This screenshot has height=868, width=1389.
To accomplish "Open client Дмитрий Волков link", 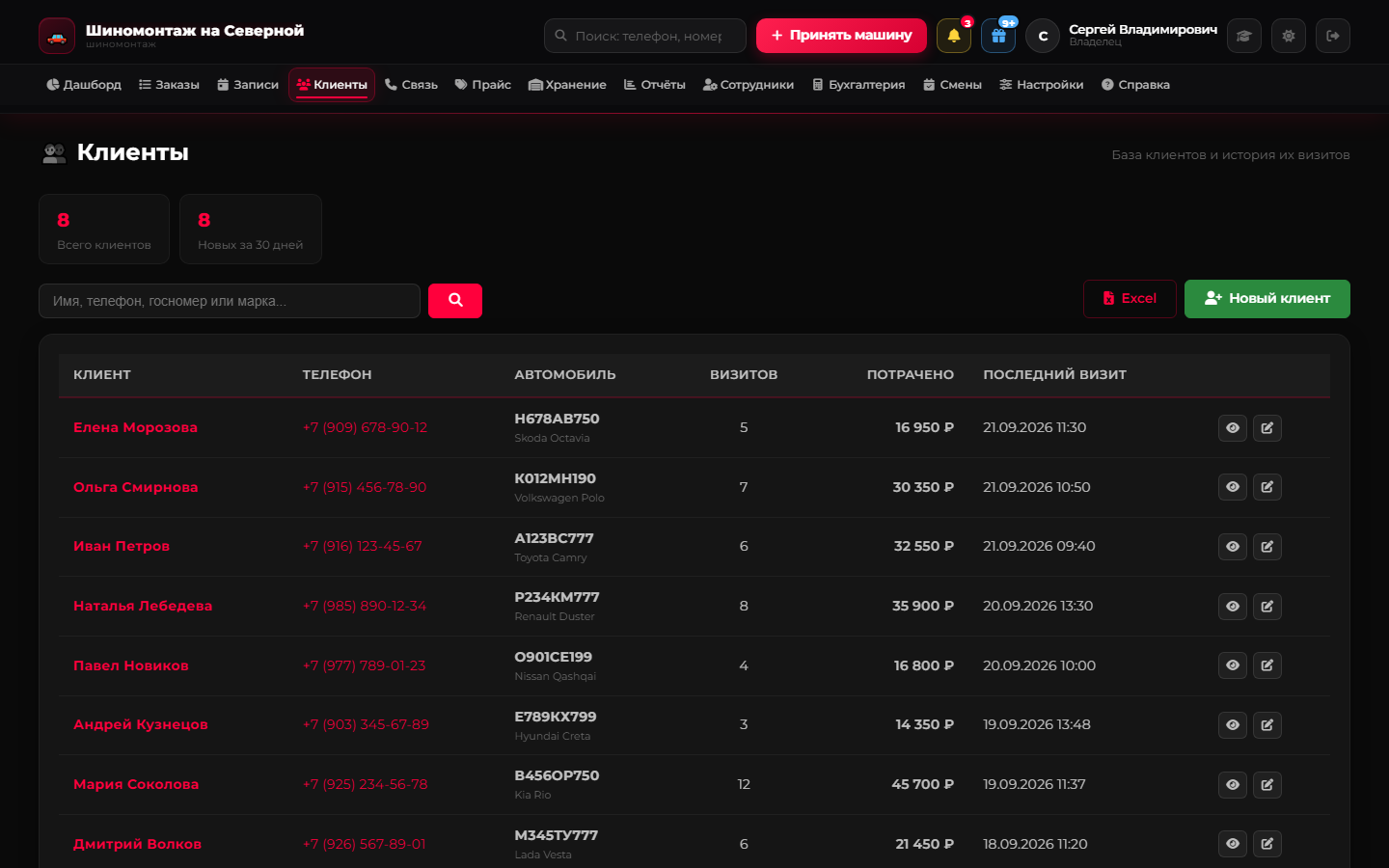I will pyautogui.click(x=137, y=844).
